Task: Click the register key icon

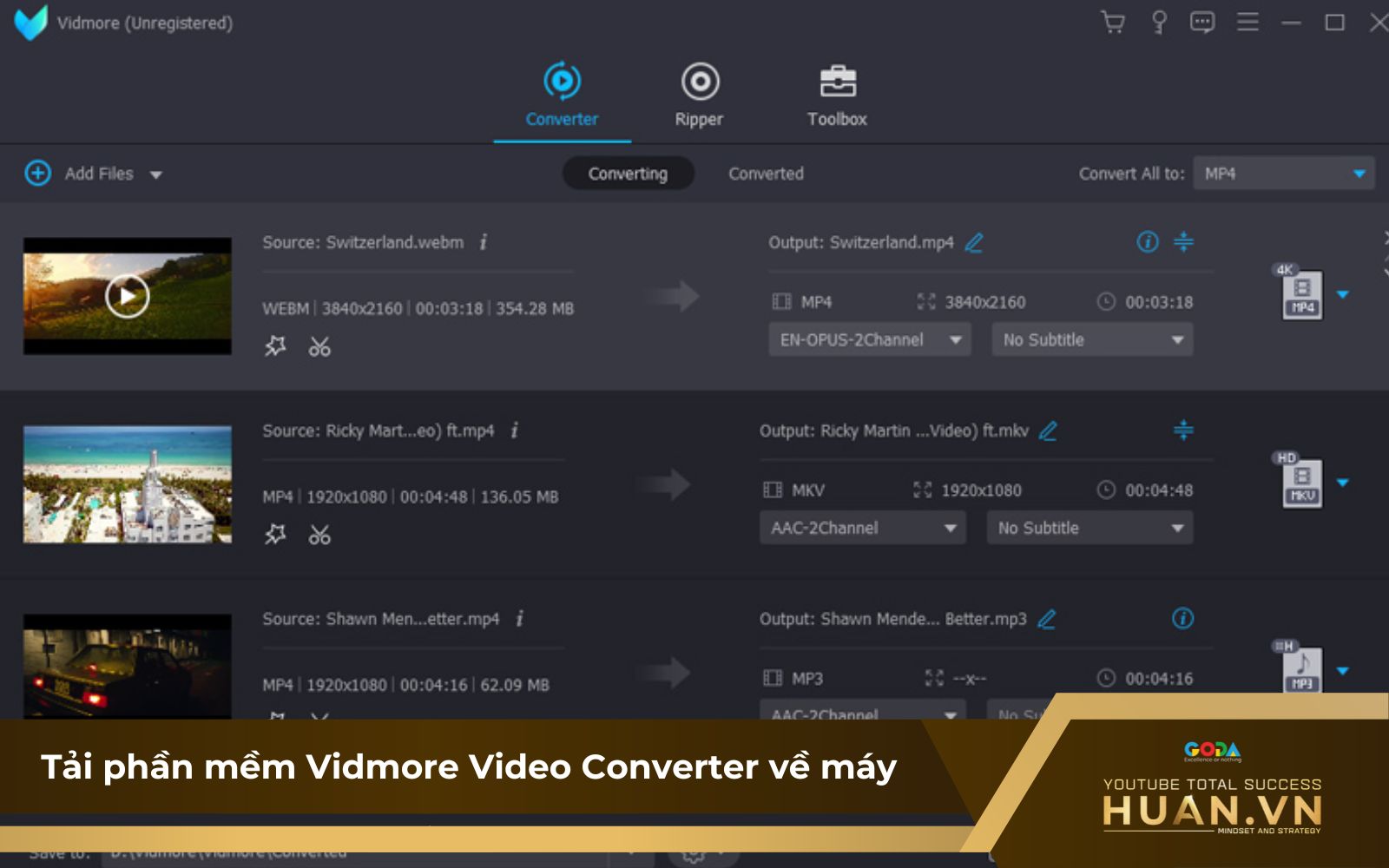Action: tap(1158, 22)
